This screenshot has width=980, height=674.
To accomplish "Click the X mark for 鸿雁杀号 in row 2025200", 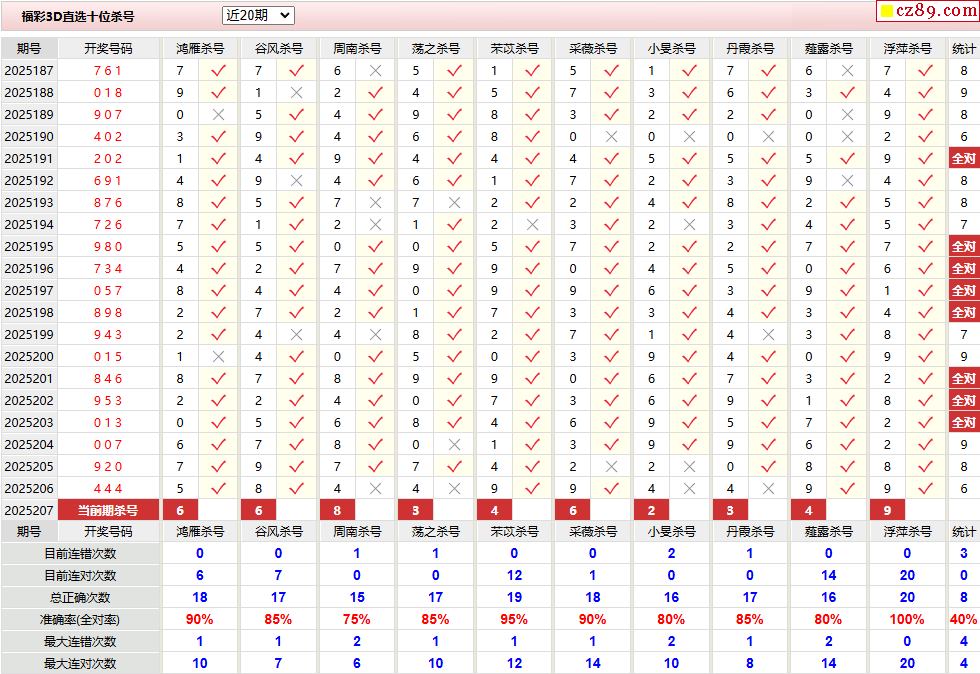I will (x=218, y=356).
